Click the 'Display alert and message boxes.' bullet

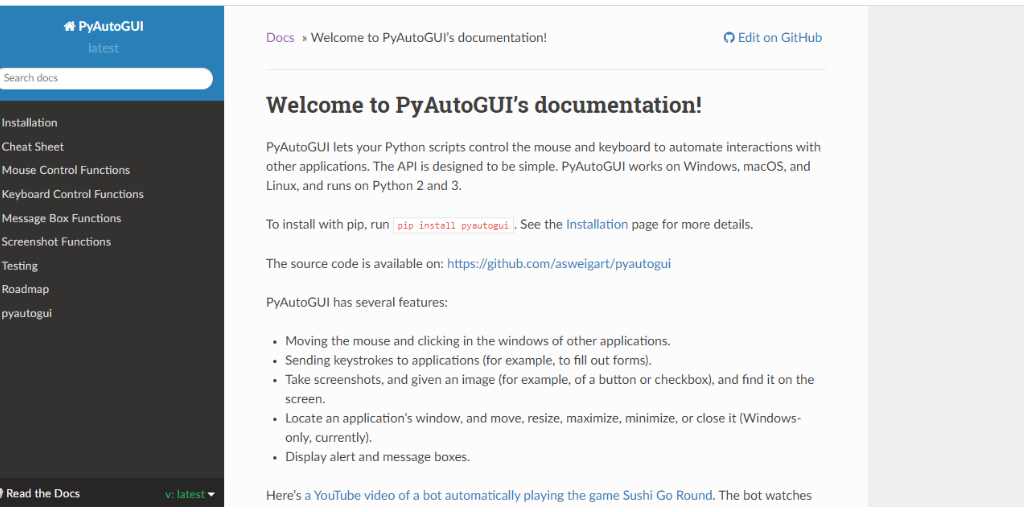(377, 457)
